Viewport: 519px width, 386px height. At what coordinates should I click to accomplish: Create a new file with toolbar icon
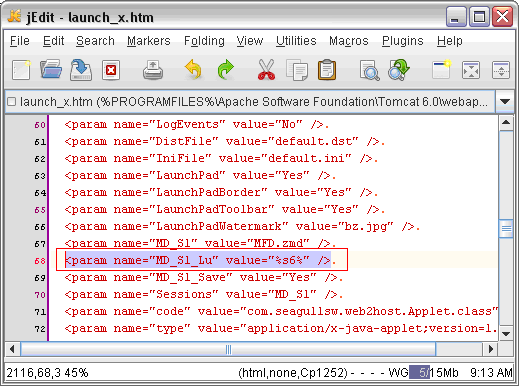21,70
